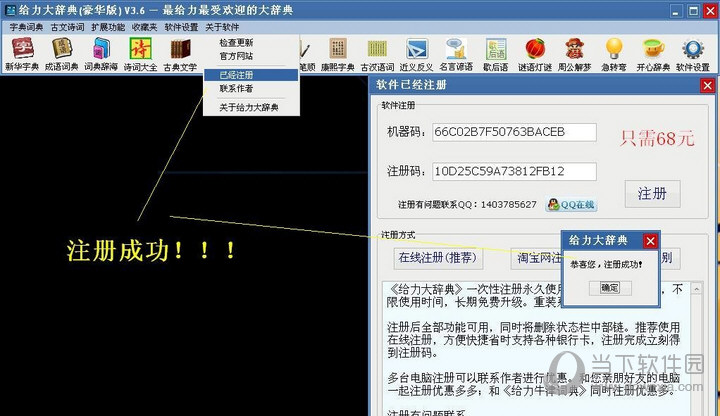
Task: Open the 古汉语词 toolbar icon
Action: click(377, 54)
